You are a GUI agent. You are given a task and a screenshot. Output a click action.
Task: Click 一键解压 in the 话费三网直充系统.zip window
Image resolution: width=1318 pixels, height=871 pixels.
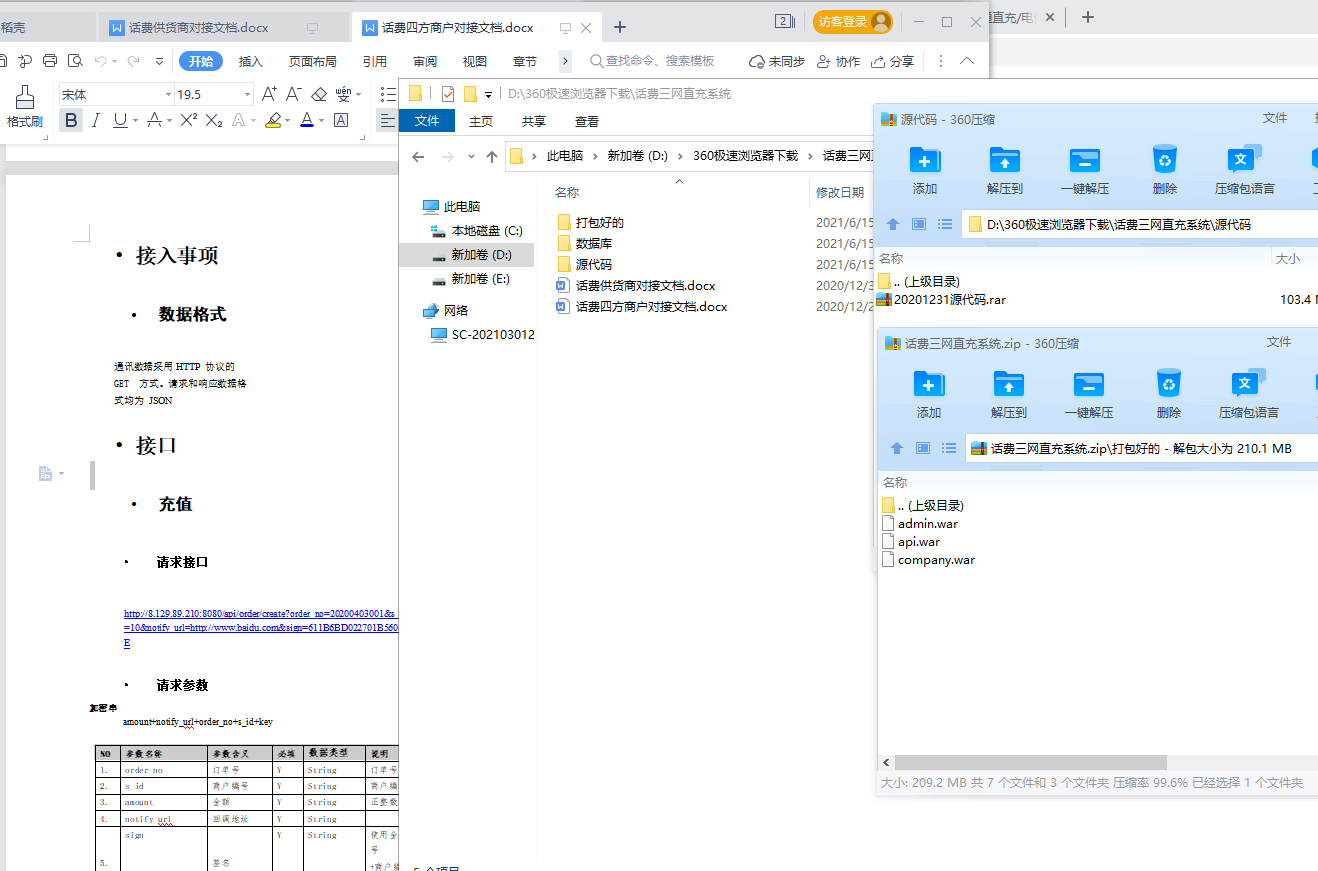pos(1088,393)
